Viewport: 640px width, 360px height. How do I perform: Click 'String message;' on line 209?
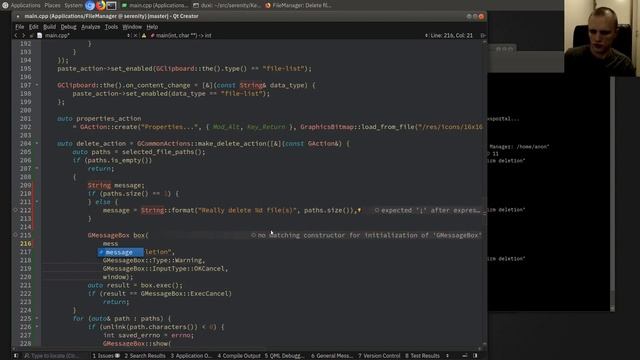point(116,185)
